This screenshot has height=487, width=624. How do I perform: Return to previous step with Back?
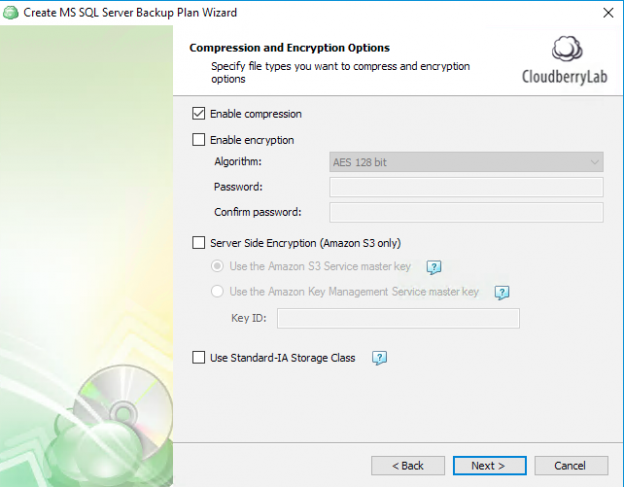point(407,465)
